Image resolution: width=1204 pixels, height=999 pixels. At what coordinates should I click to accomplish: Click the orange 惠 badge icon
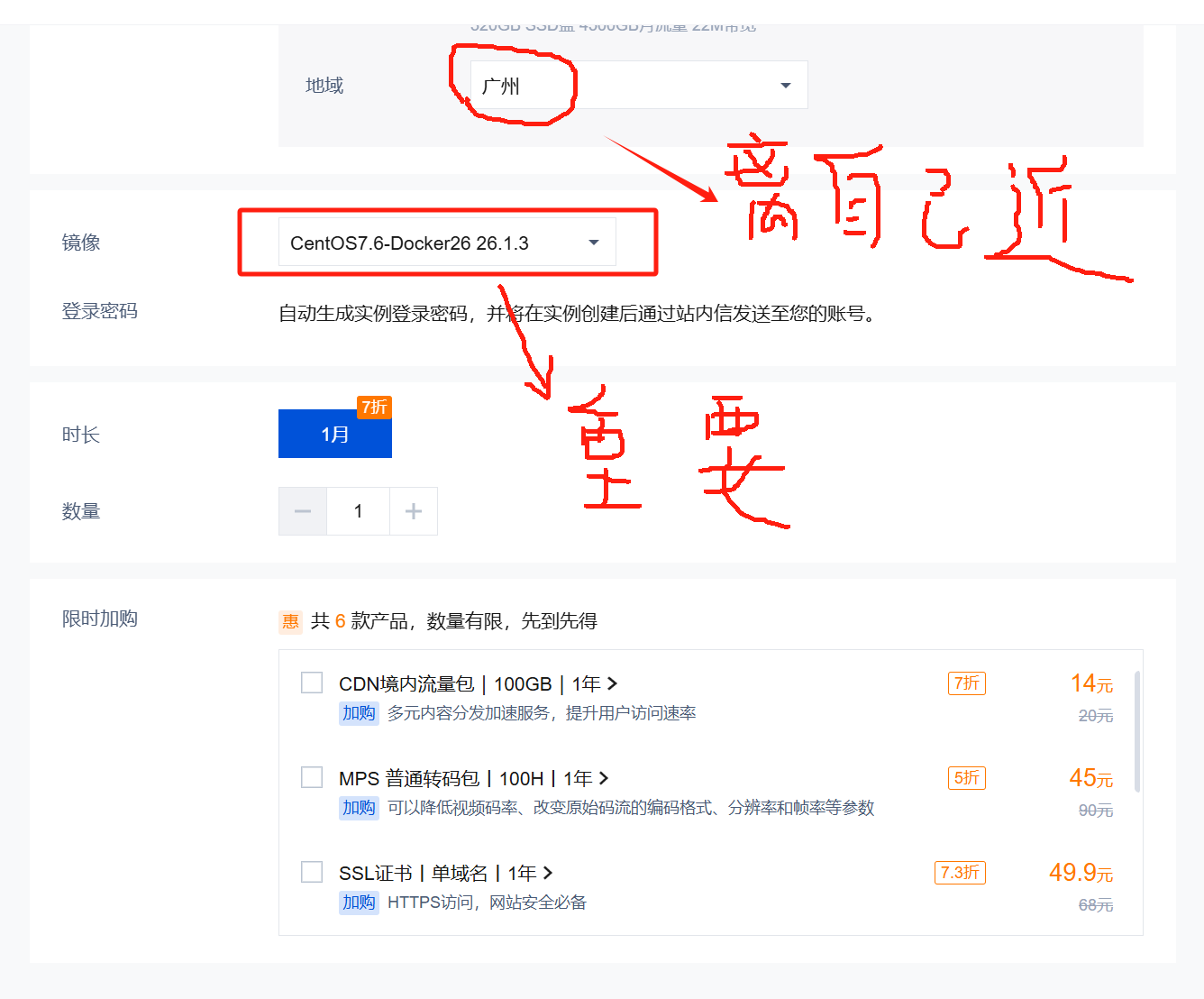[290, 621]
